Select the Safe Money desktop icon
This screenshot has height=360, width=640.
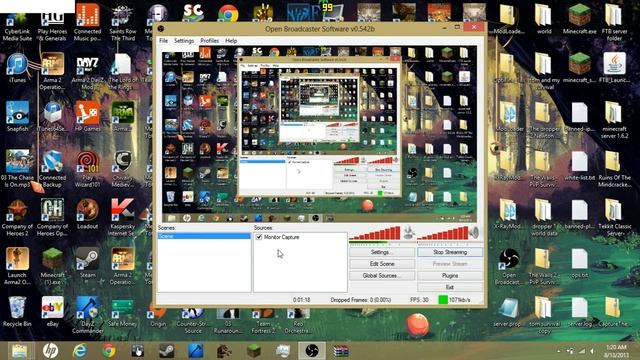(x=122, y=313)
